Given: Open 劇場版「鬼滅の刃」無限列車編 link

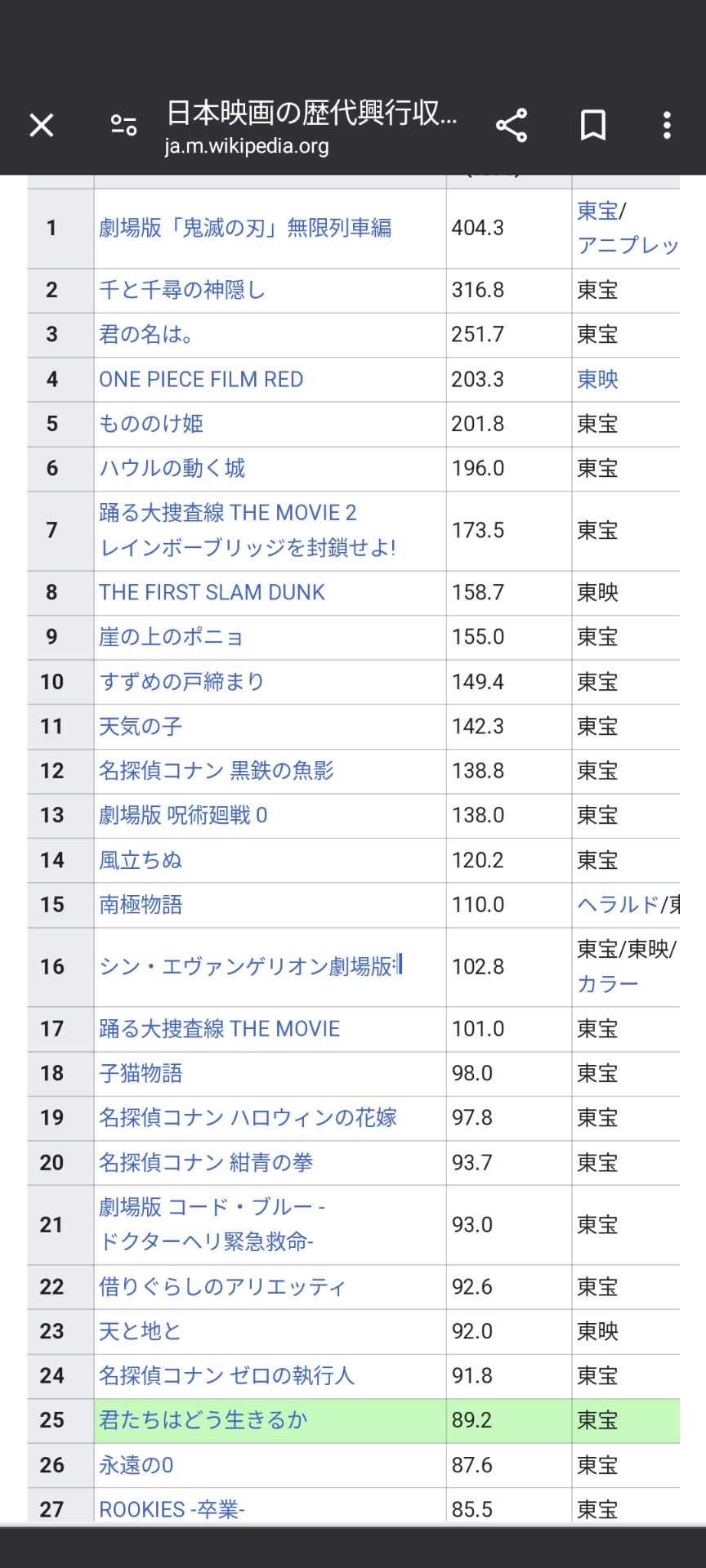Looking at the screenshot, I should click(x=245, y=228).
